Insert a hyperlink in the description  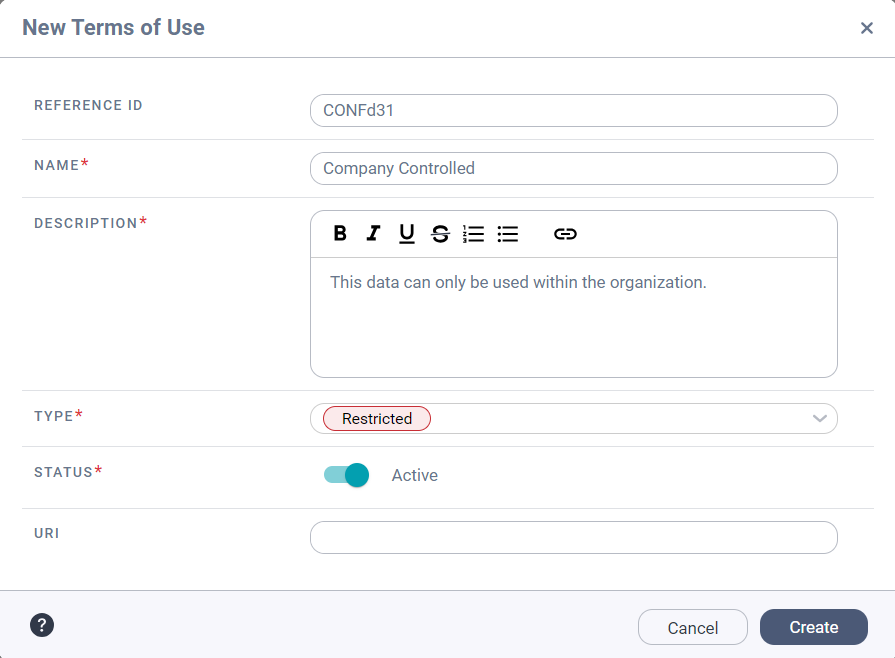(565, 233)
